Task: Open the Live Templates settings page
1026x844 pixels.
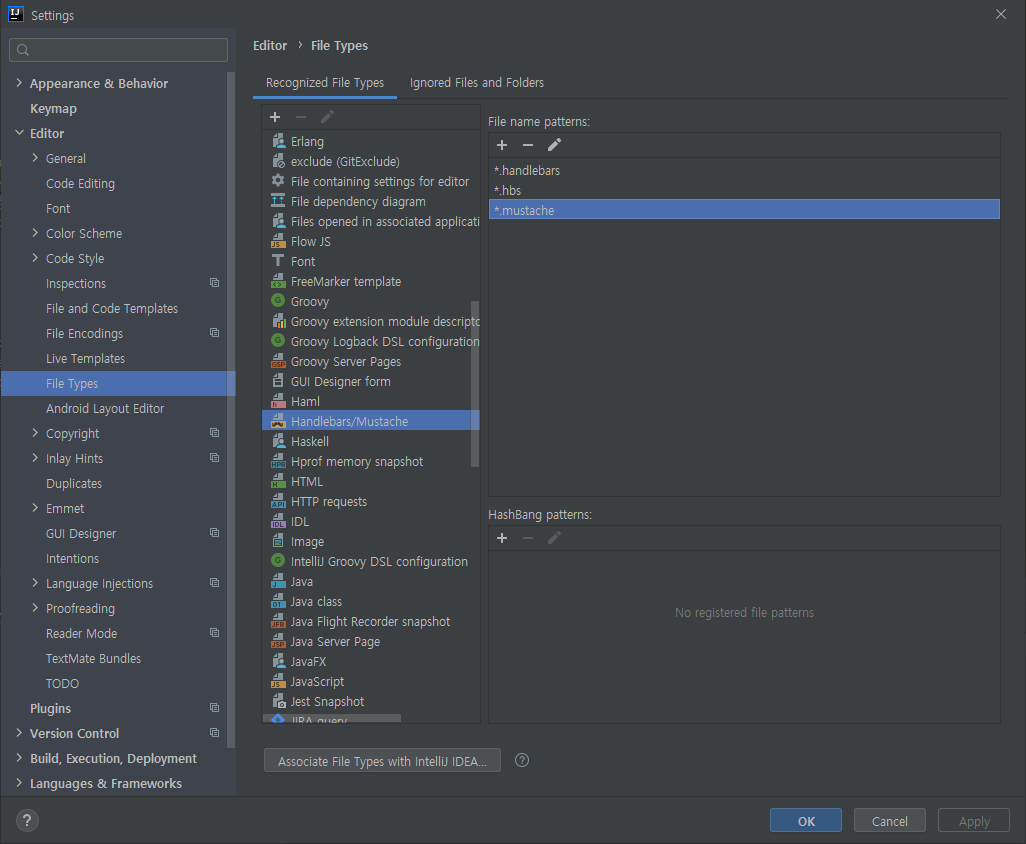Action: point(85,359)
